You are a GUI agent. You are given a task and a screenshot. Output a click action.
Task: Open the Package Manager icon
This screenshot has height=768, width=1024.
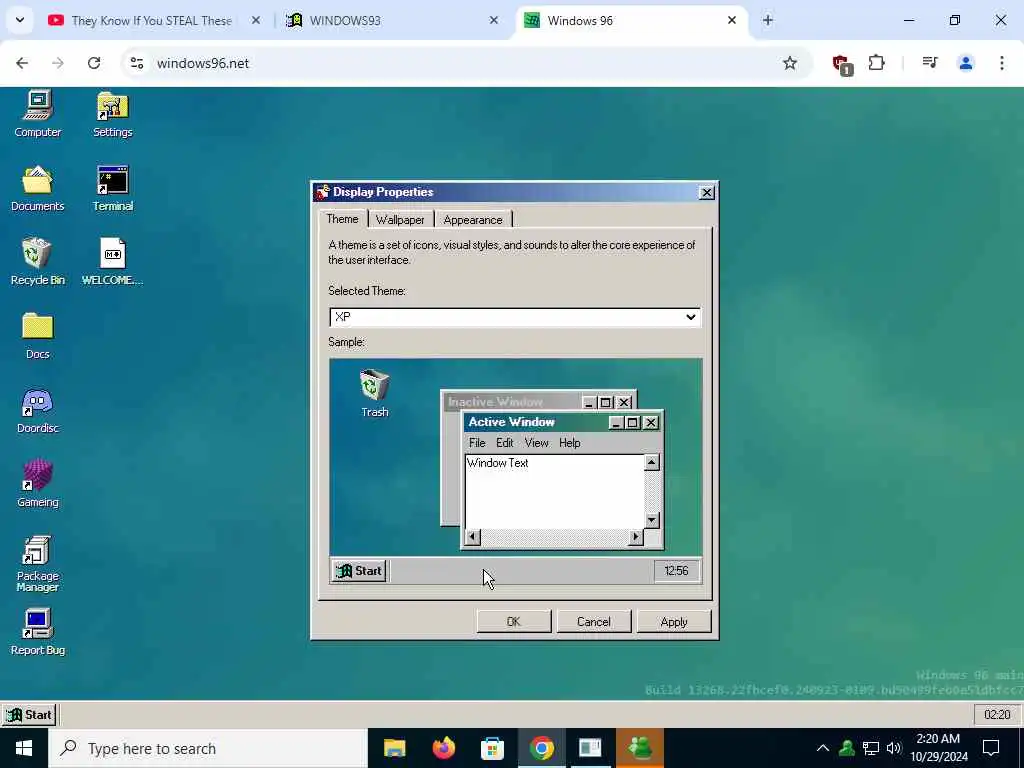click(x=37, y=564)
